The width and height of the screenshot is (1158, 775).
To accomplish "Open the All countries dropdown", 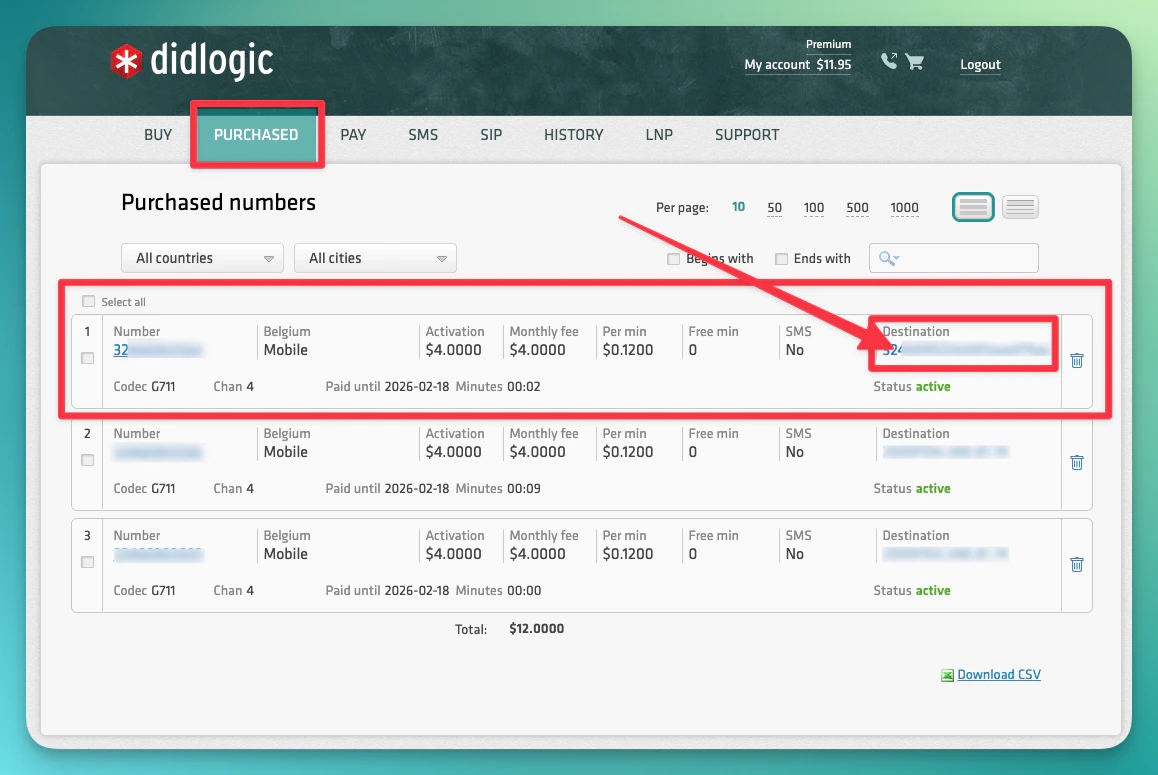I will click(x=201, y=258).
